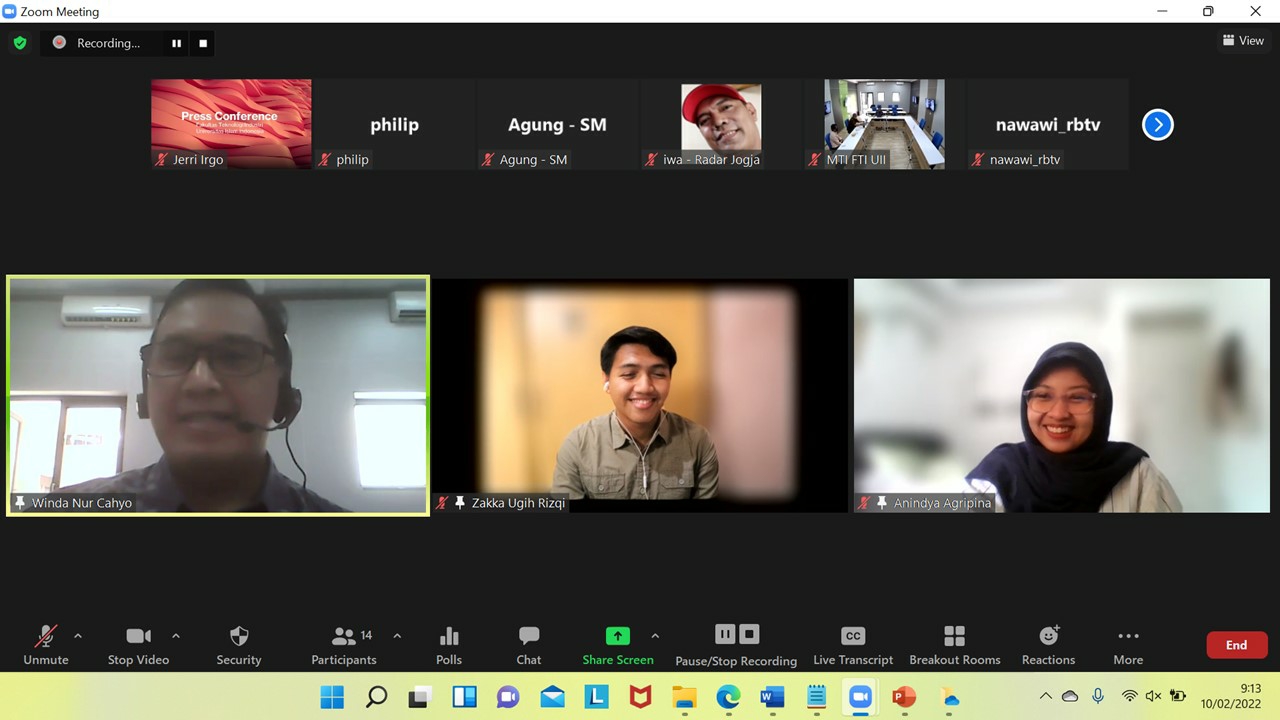Open the Polls panel
The width and height of the screenshot is (1280, 720).
pyautogui.click(x=449, y=644)
